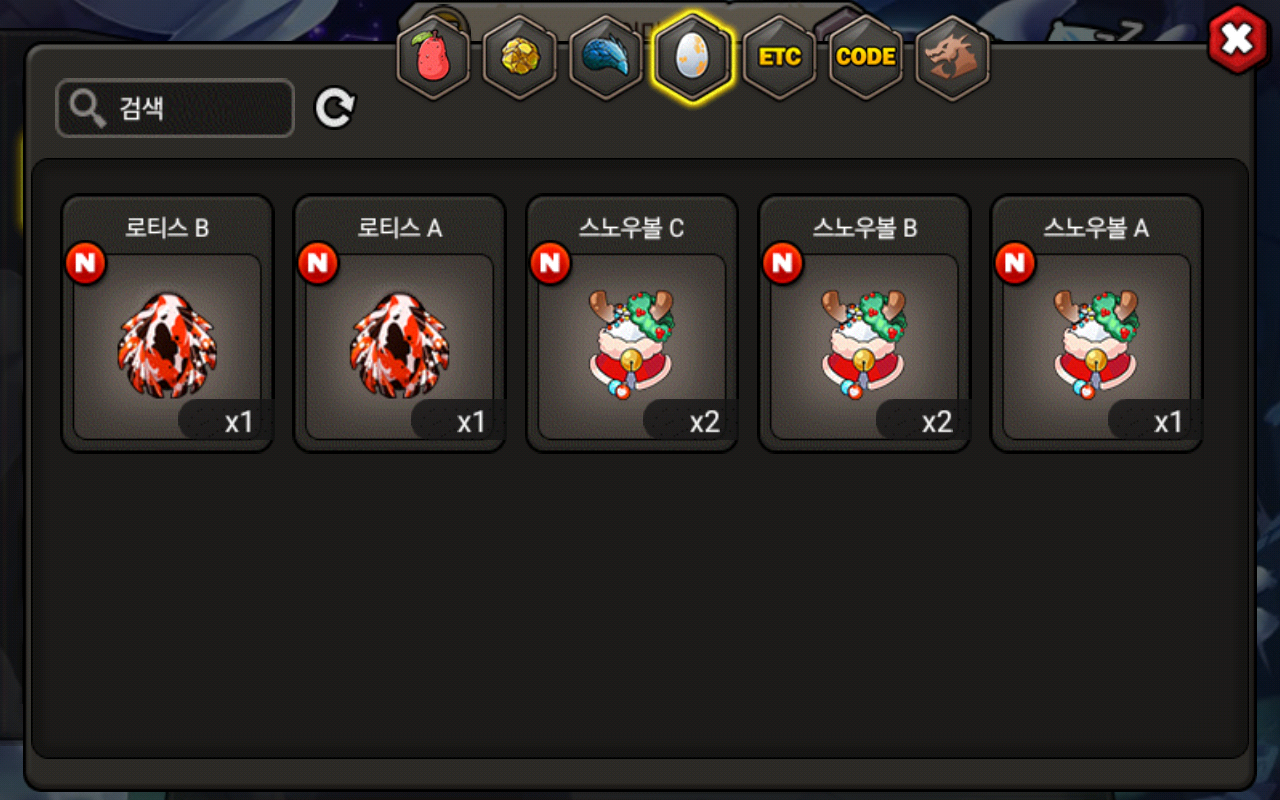The height and width of the screenshot is (800, 1280).
Task: Select the 로티스 B egg item
Action: pyautogui.click(x=167, y=323)
